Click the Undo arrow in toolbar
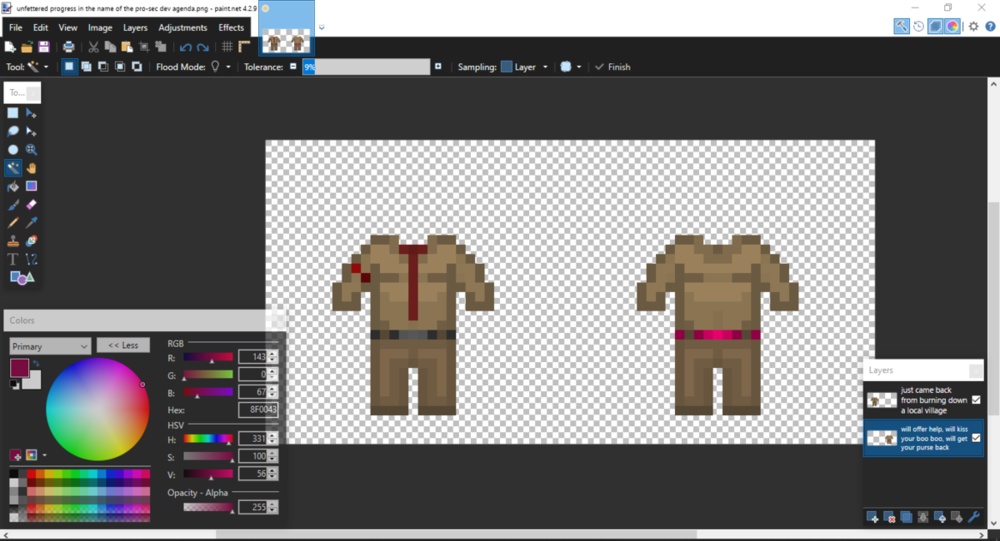 (x=185, y=47)
